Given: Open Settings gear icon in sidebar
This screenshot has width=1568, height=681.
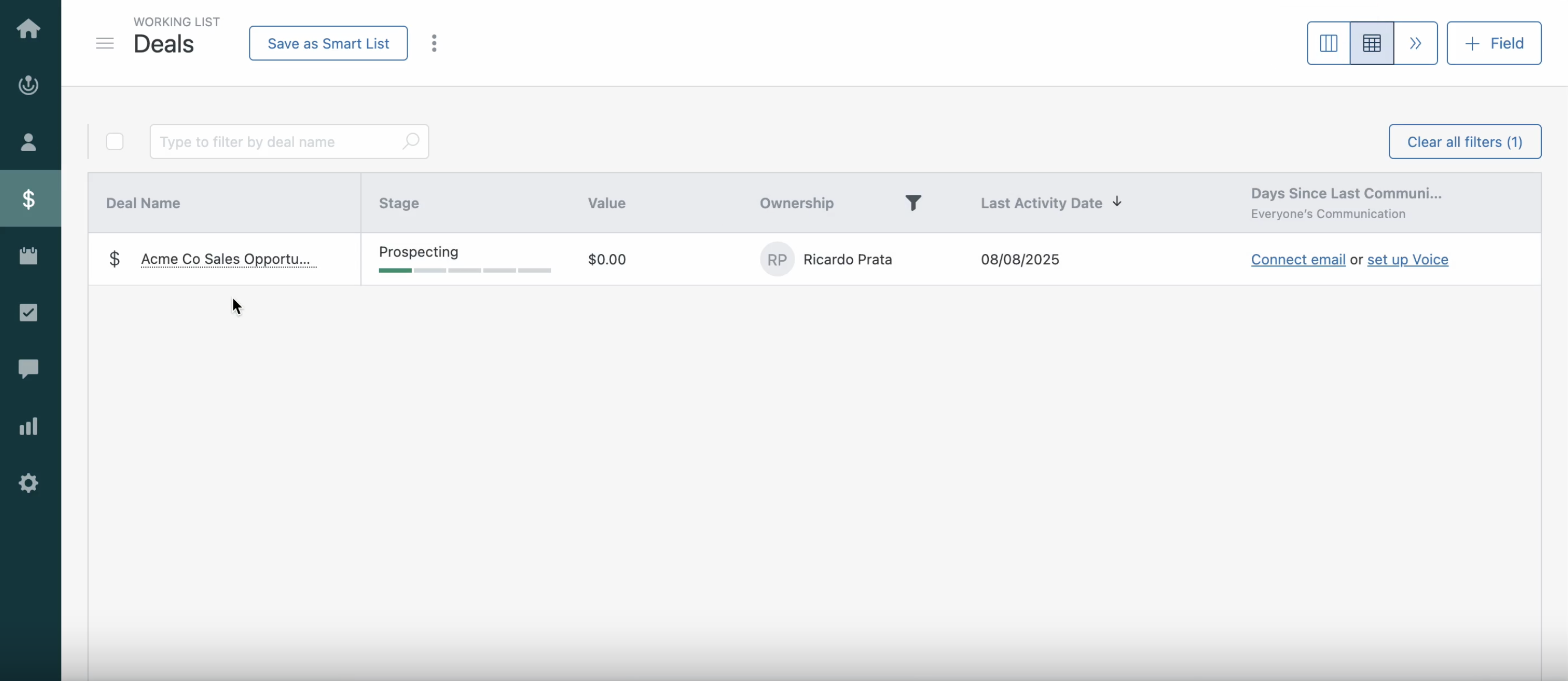Looking at the screenshot, I should (28, 483).
